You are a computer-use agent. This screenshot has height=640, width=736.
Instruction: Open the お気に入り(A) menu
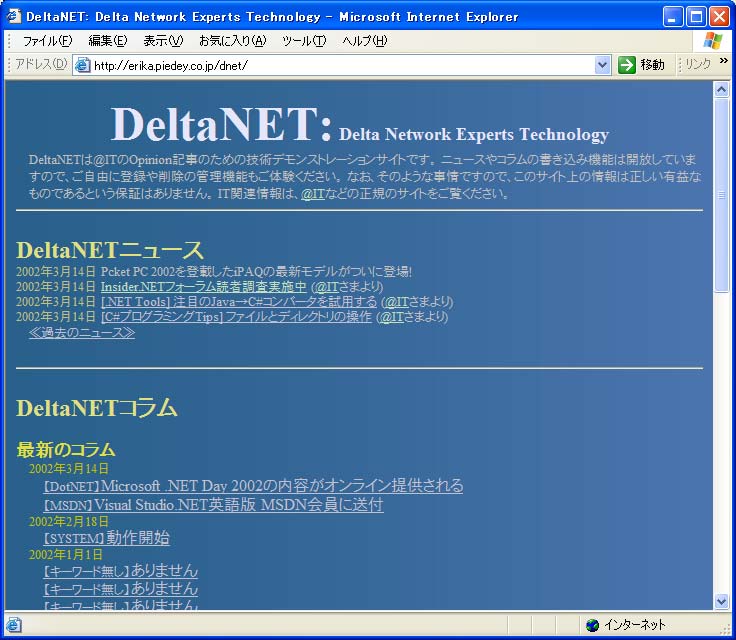232,41
